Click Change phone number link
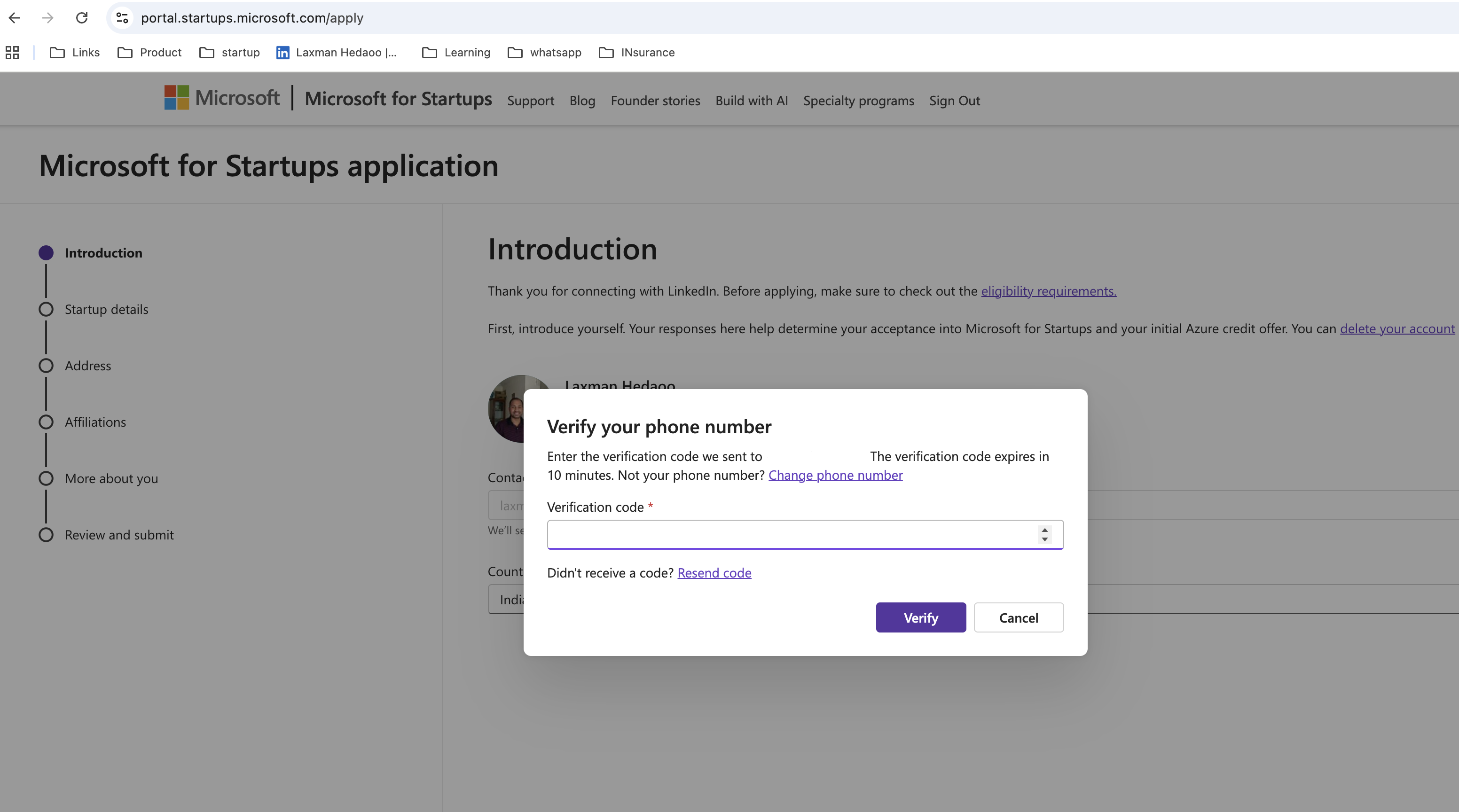The height and width of the screenshot is (812, 1459). click(x=835, y=475)
